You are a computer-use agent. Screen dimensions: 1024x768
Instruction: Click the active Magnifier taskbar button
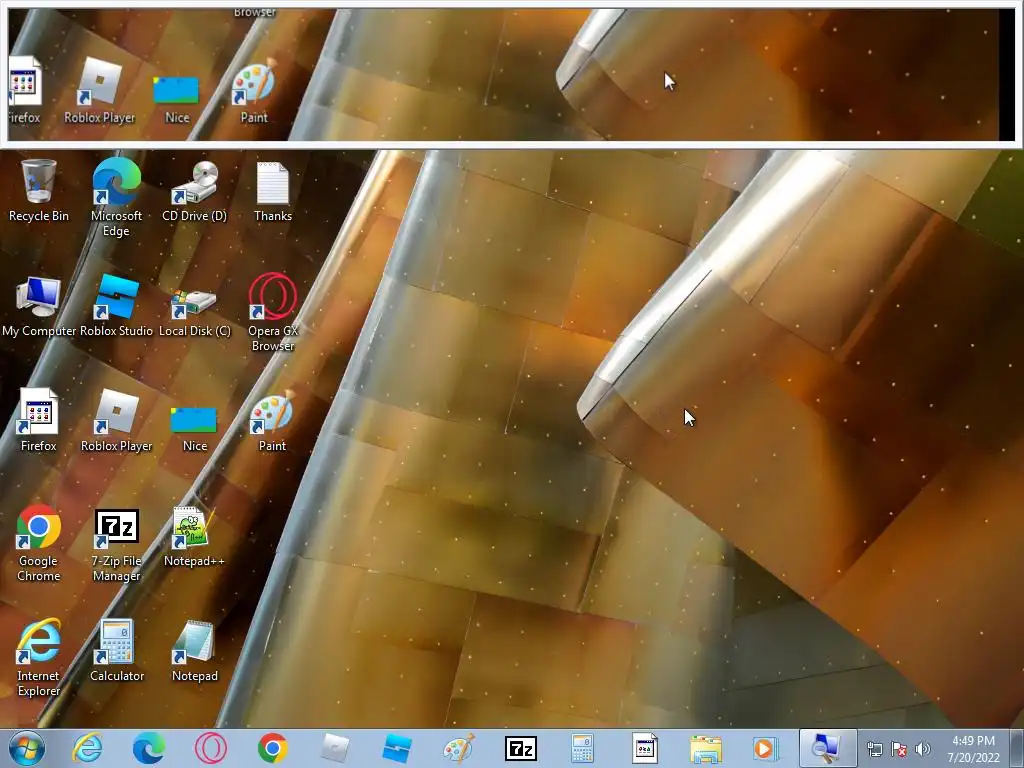click(x=827, y=748)
